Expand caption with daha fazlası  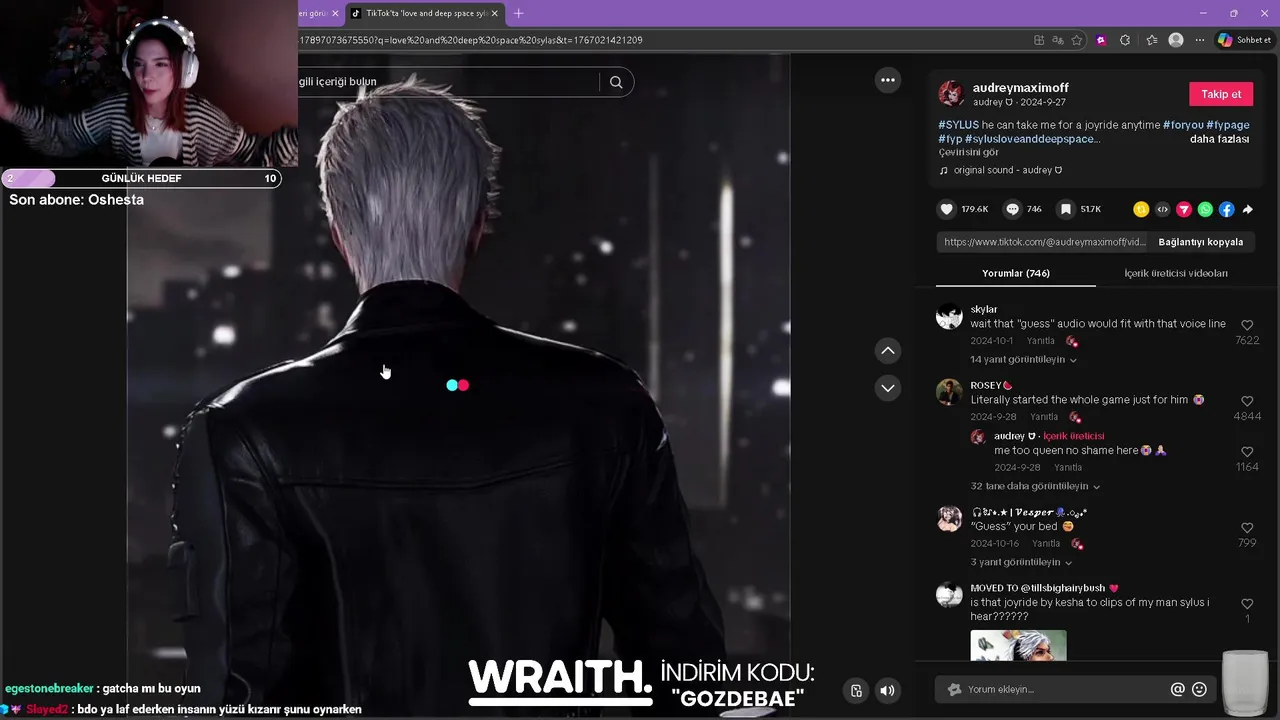coord(1219,139)
